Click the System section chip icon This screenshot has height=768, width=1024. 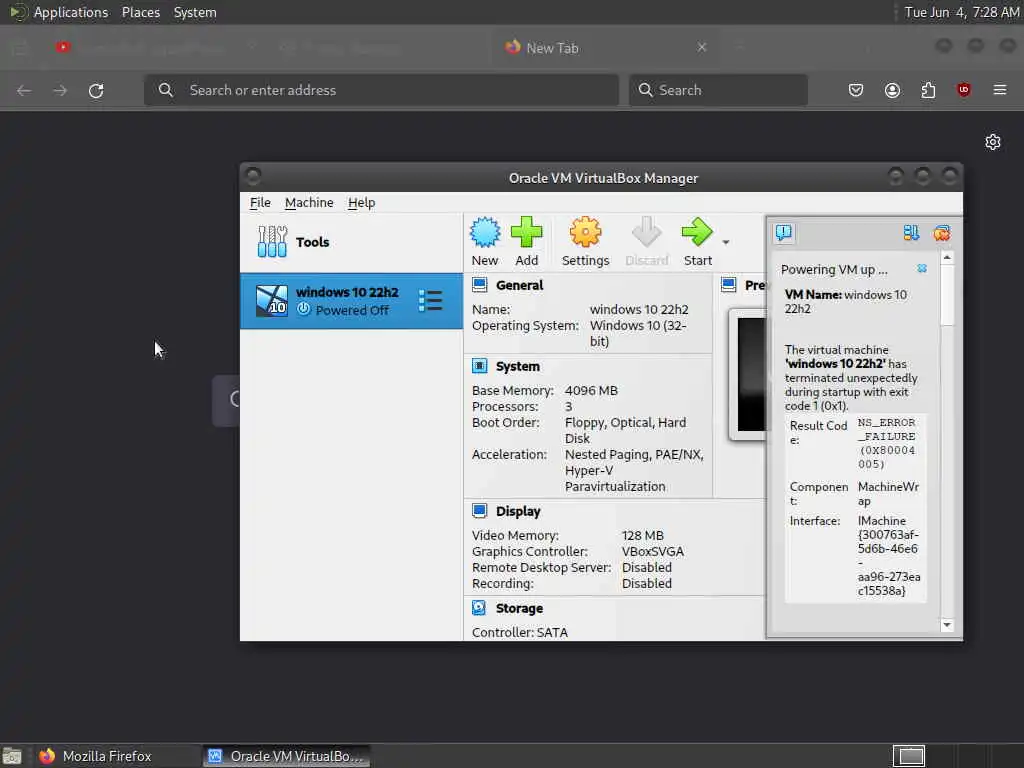479,366
